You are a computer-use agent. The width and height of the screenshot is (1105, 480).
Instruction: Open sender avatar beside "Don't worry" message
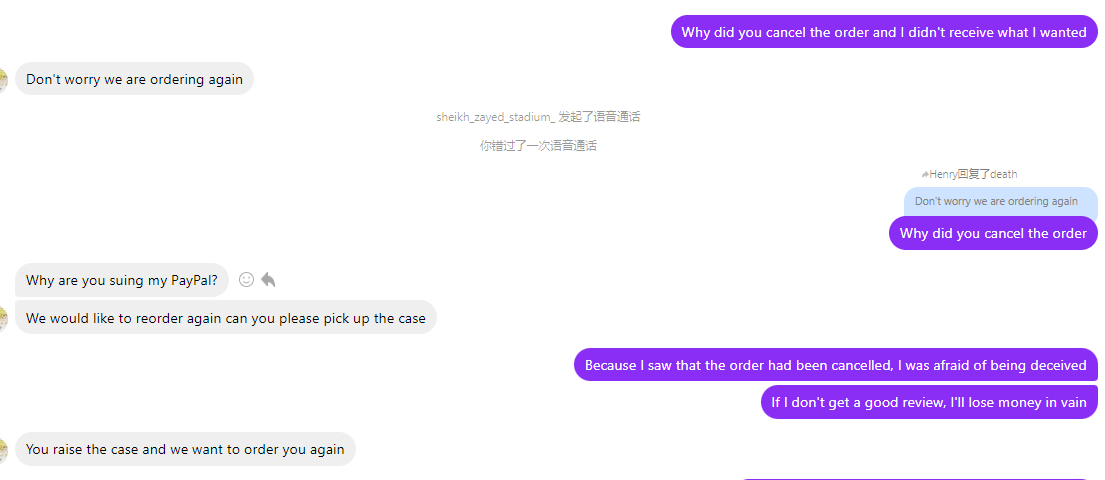(x=3, y=80)
